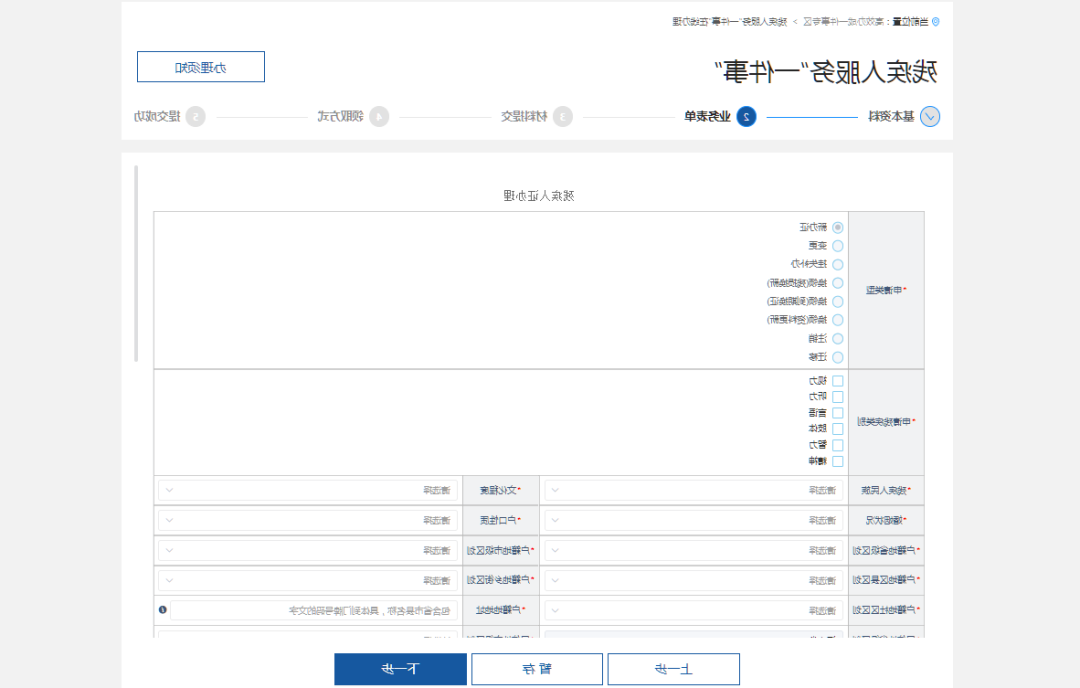1080x688 pixels.
Task: Open the 户籍地市级区划 dropdown
Action: click(x=308, y=551)
